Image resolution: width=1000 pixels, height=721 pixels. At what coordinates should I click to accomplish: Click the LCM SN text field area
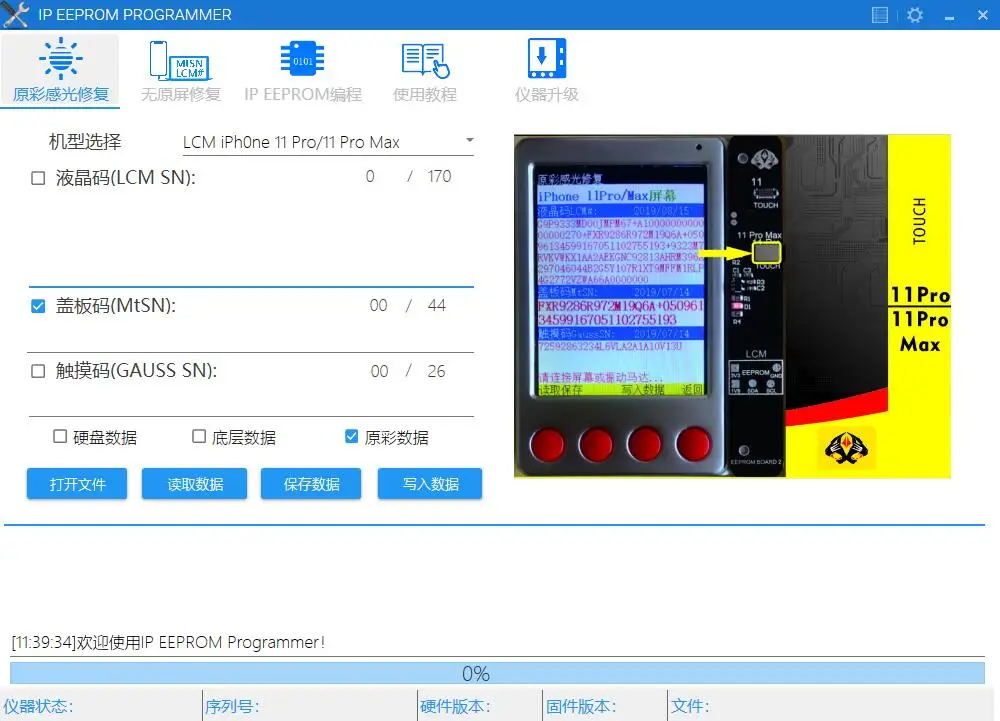tap(251, 237)
